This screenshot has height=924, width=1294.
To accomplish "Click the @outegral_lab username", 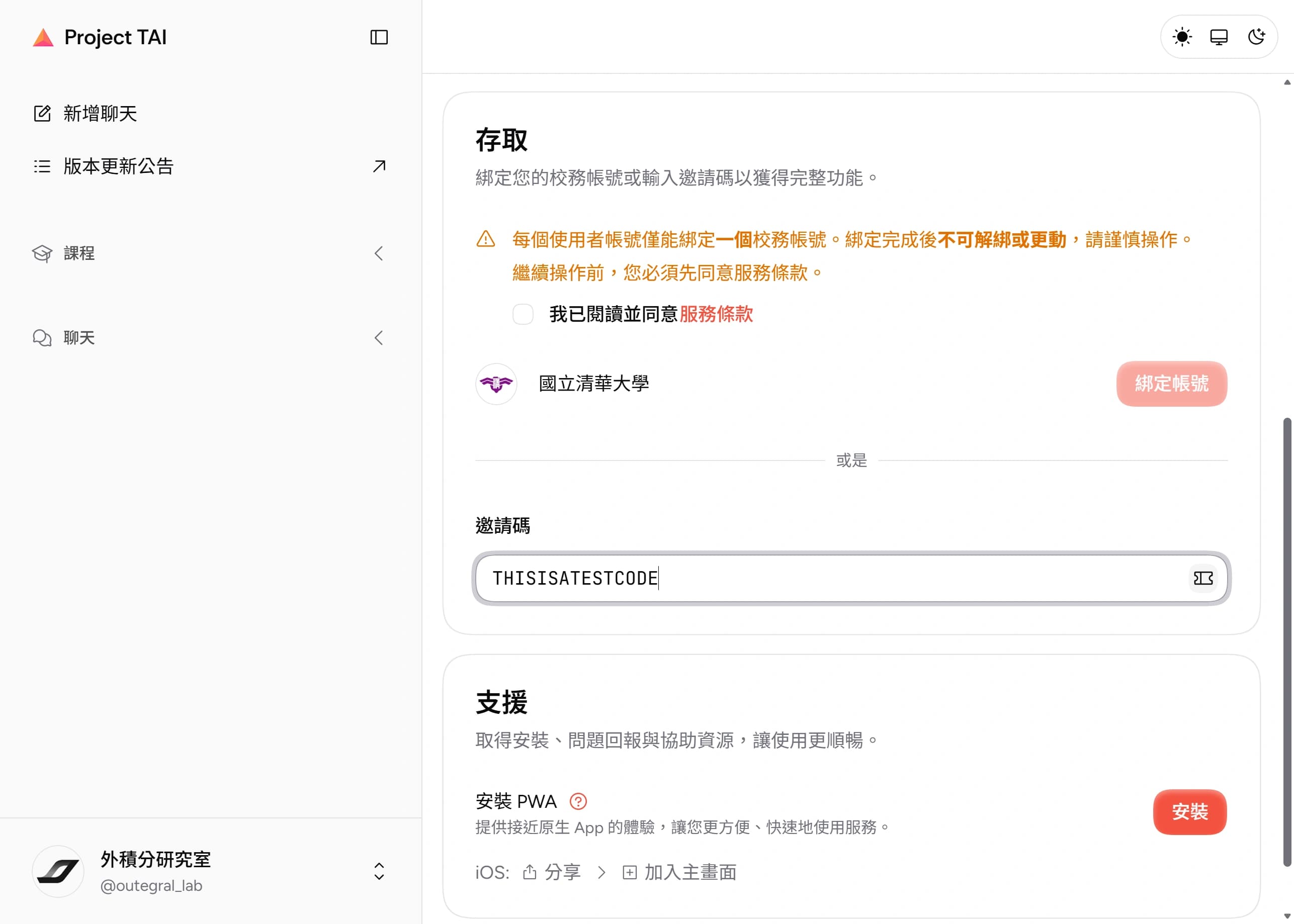I will 151,886.
